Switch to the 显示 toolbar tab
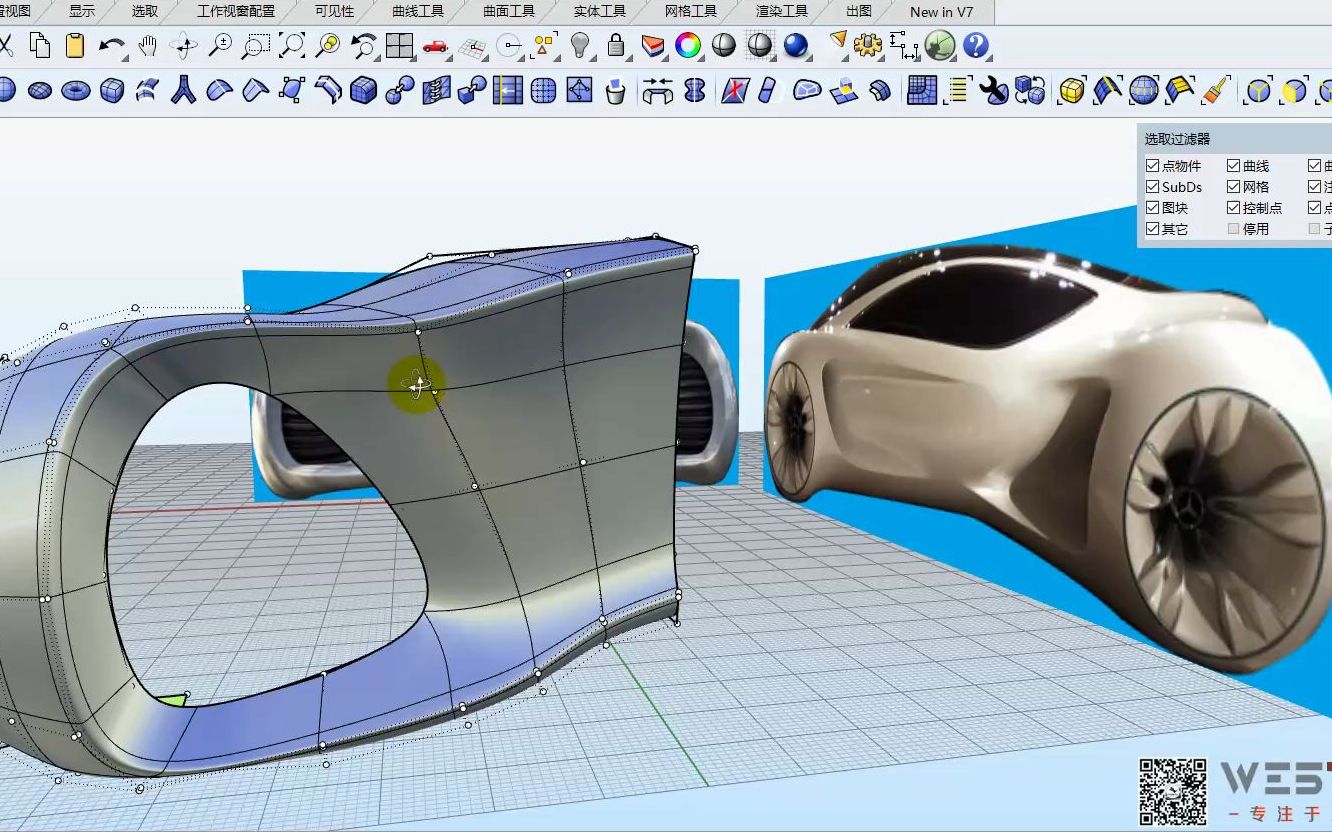The image size is (1332, 832). [82, 12]
